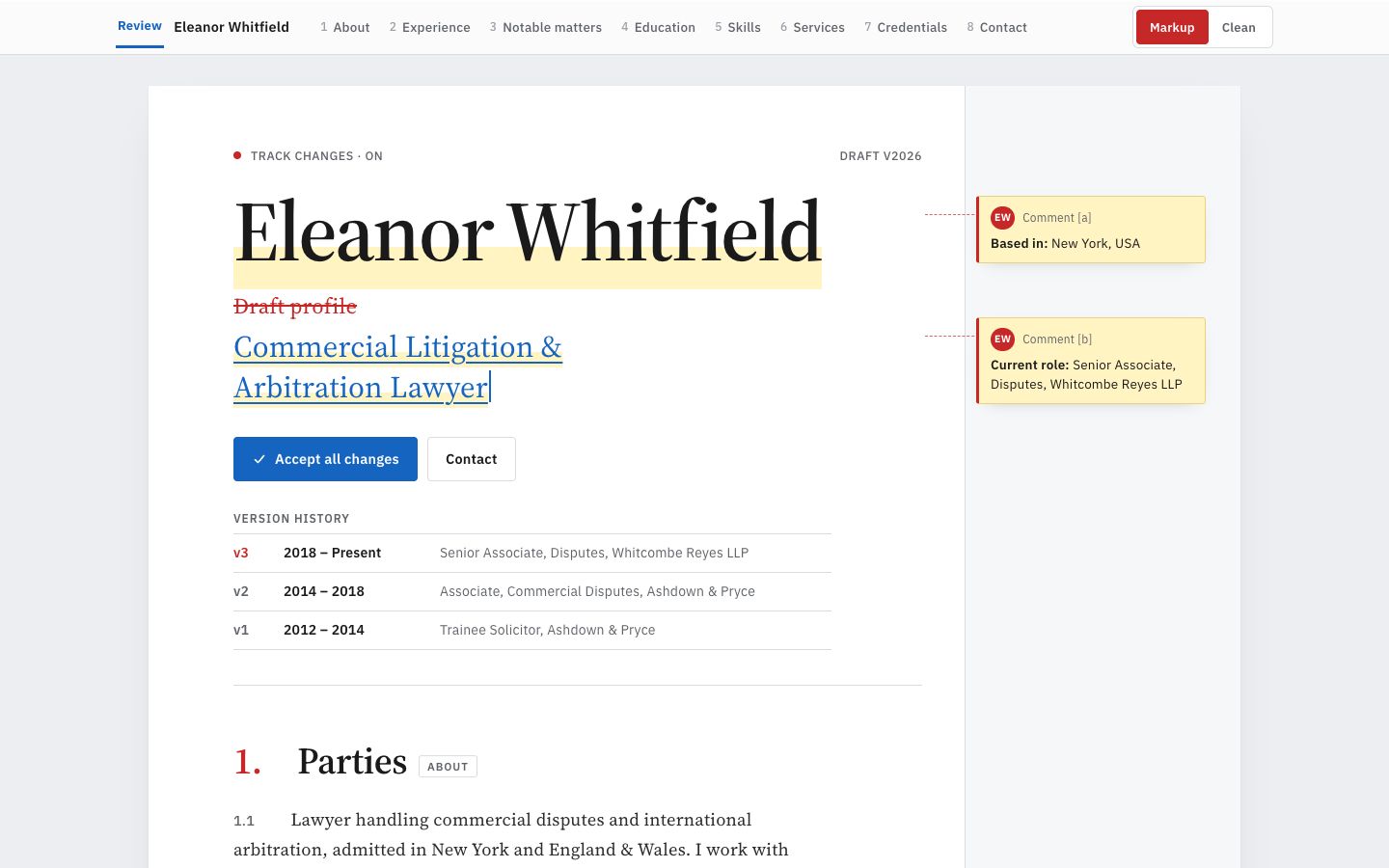Viewport: 1389px width, 868px height.
Task: Click the EW avatar on Comment [b]
Action: (1002, 339)
